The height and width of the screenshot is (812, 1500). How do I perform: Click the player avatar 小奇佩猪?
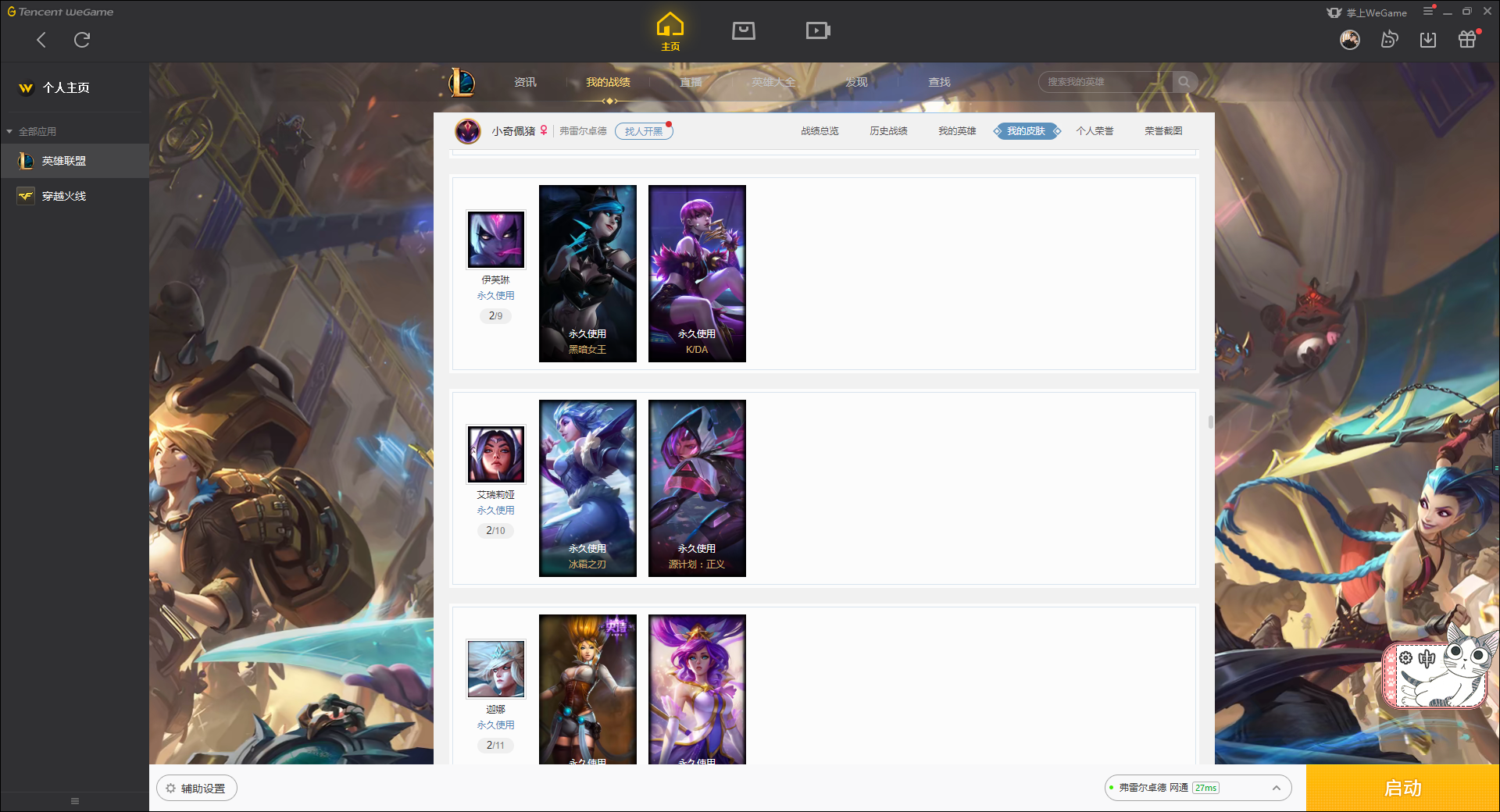tap(468, 131)
